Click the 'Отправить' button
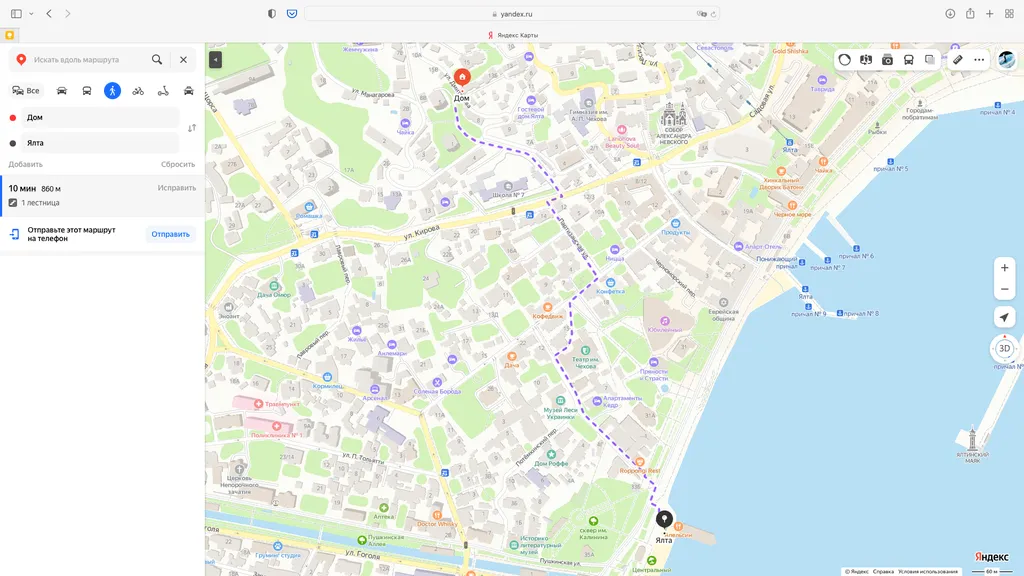The height and width of the screenshot is (576, 1024). click(x=170, y=233)
